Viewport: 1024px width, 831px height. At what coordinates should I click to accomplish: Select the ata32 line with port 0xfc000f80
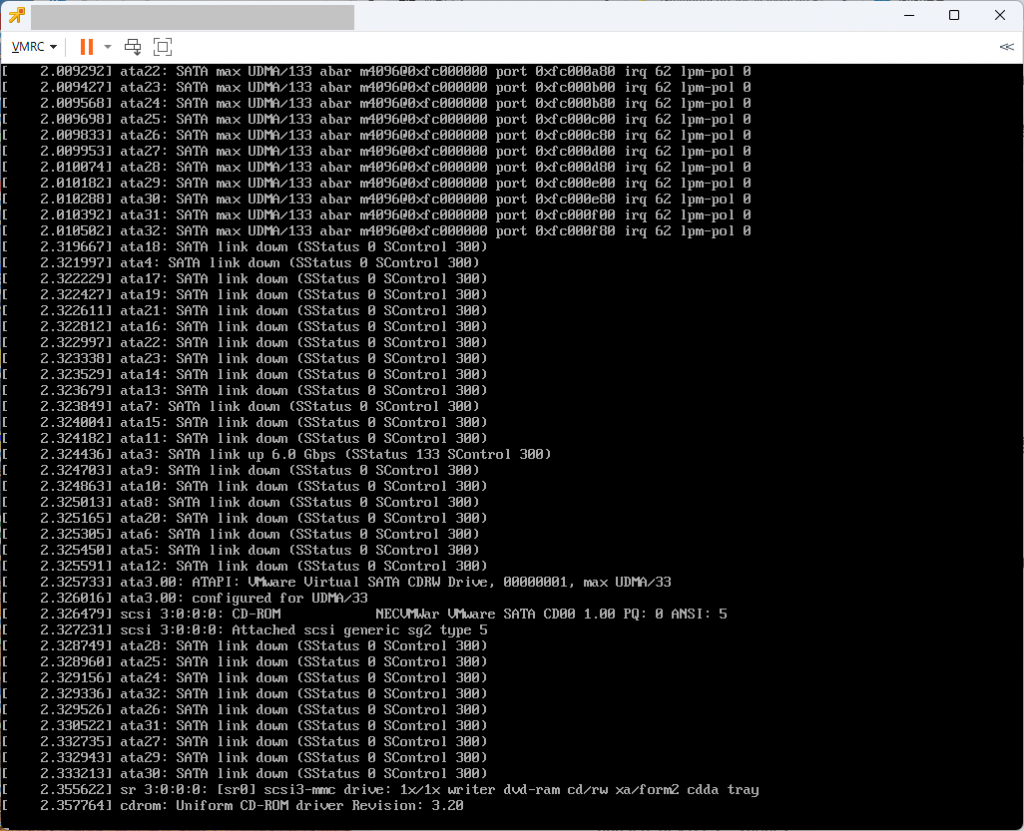(x=377, y=231)
